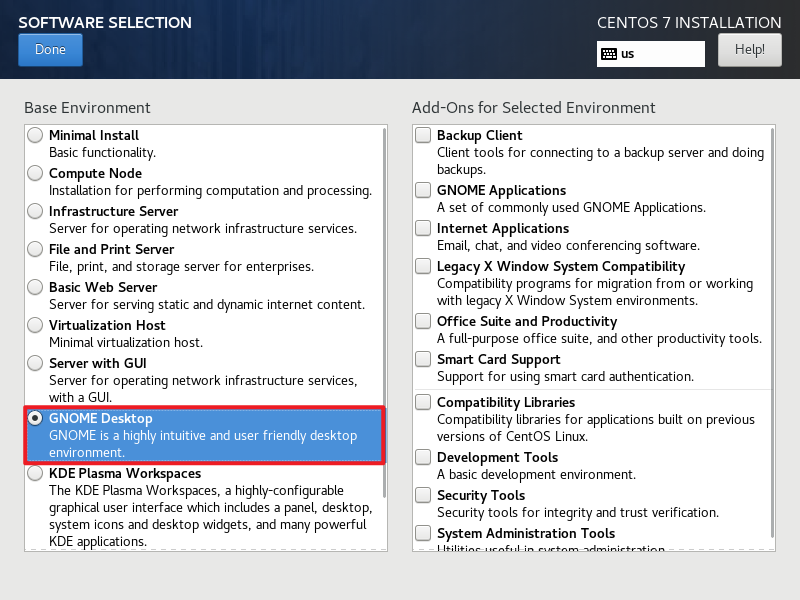Enable Office Suite and Productivity
Image resolution: width=800 pixels, height=600 pixels.
(423, 320)
